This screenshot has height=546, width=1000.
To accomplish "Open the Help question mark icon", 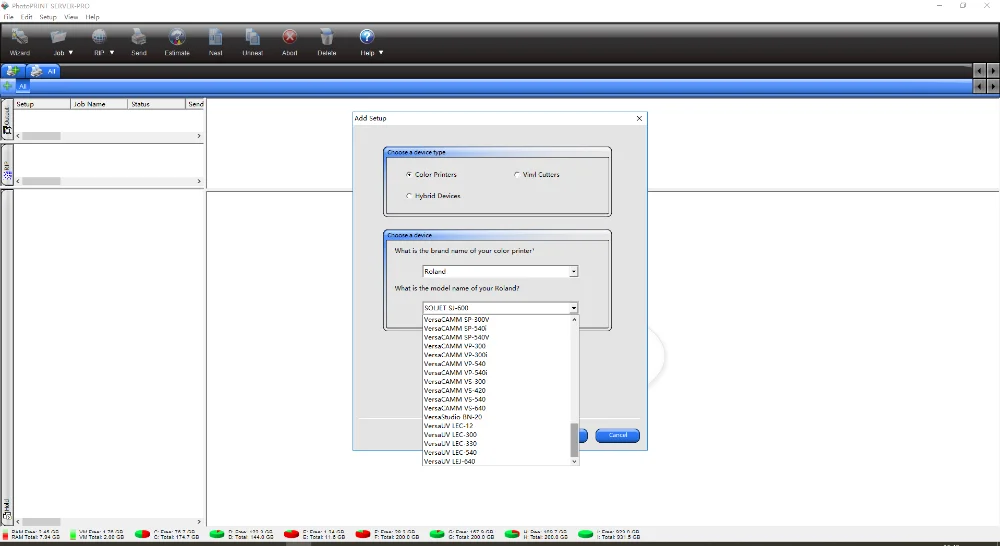I will click(x=367, y=37).
